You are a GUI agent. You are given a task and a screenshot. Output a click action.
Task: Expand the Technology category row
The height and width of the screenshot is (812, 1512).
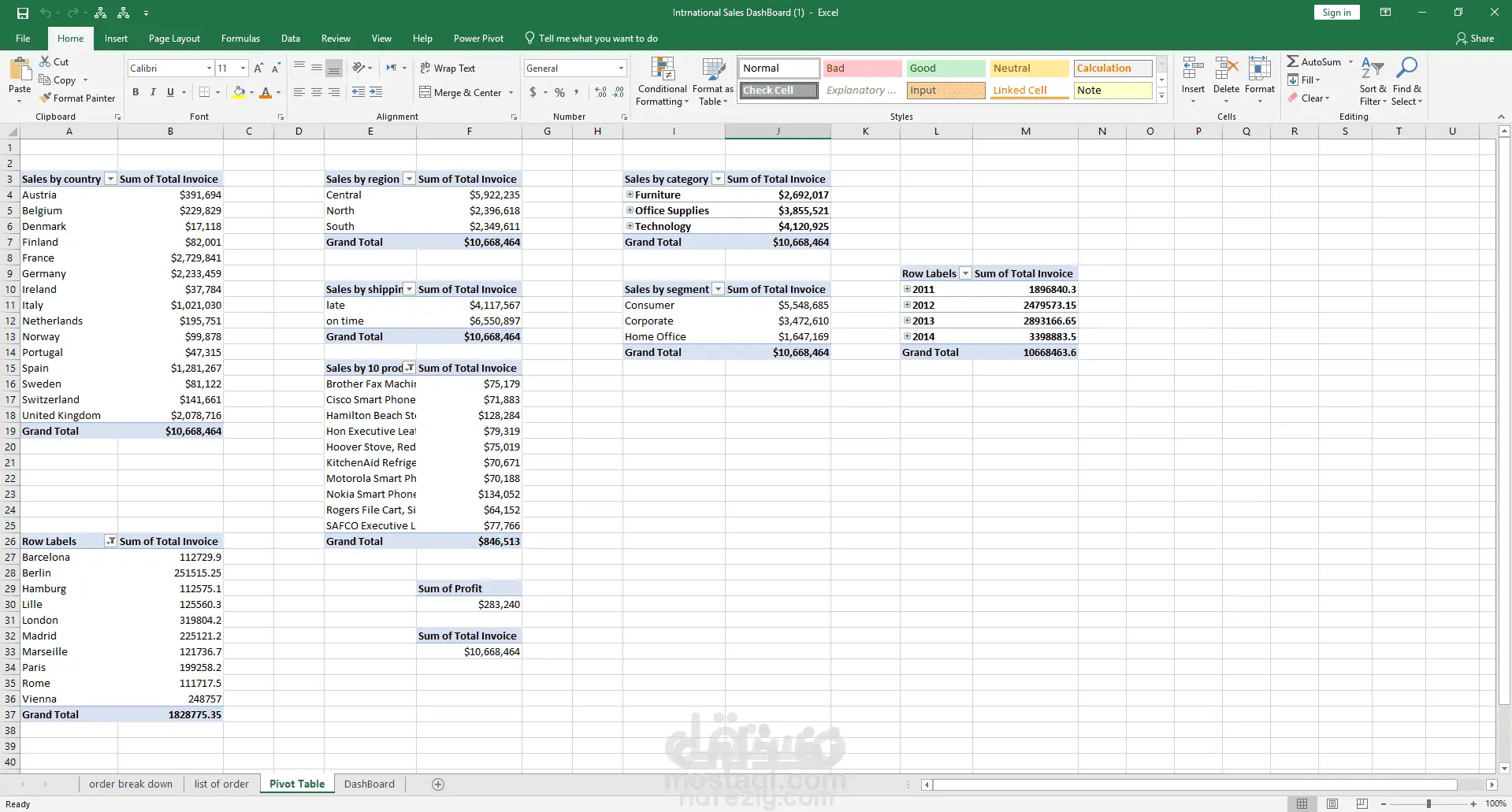click(x=630, y=226)
